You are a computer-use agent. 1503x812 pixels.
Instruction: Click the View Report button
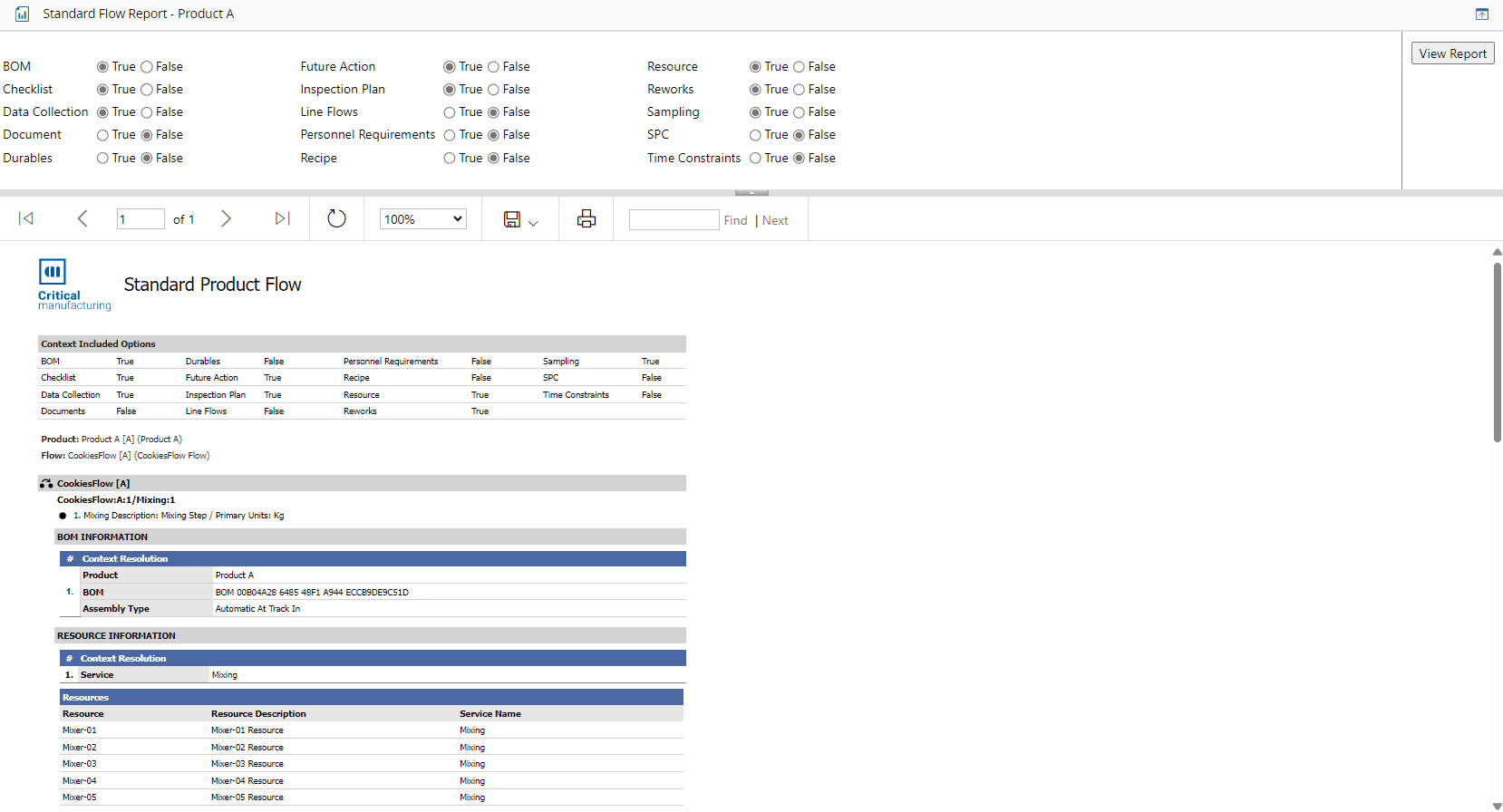tap(1452, 53)
